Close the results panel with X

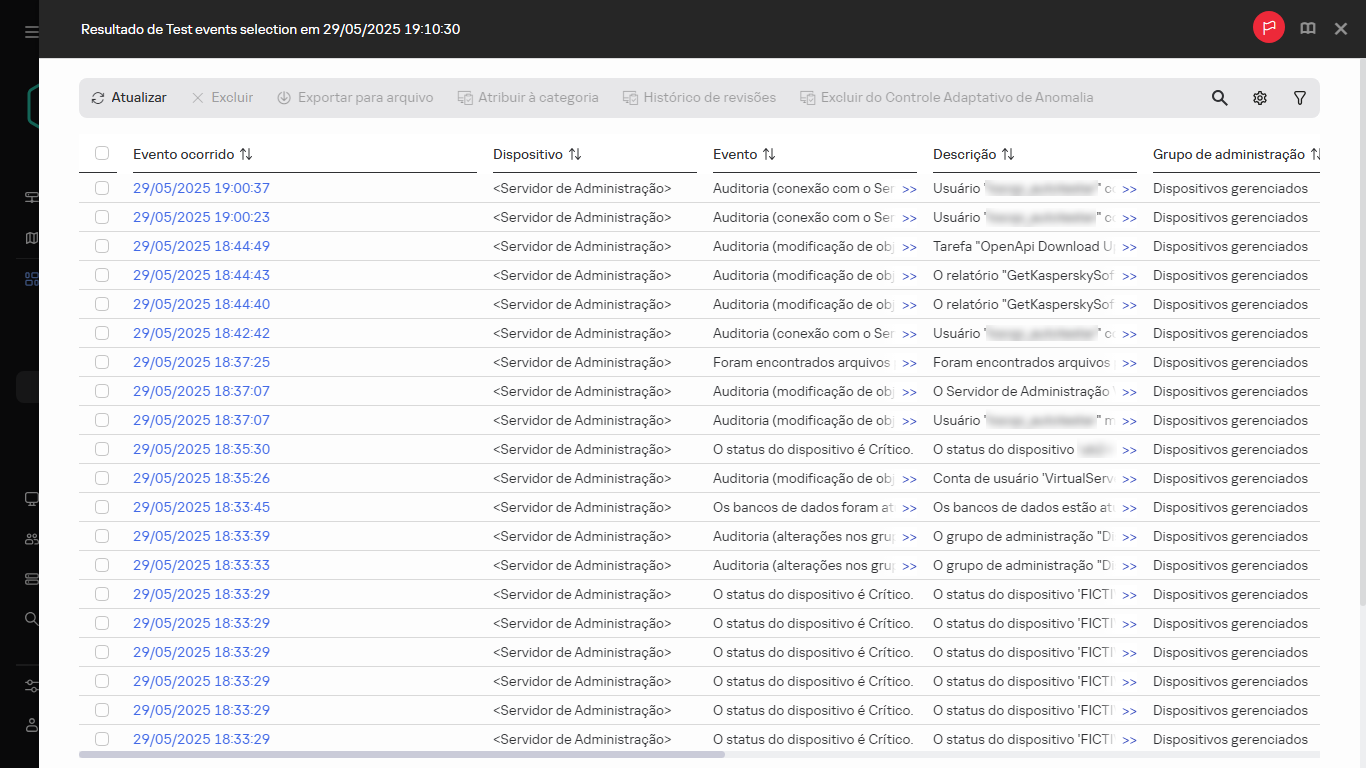point(1341,29)
